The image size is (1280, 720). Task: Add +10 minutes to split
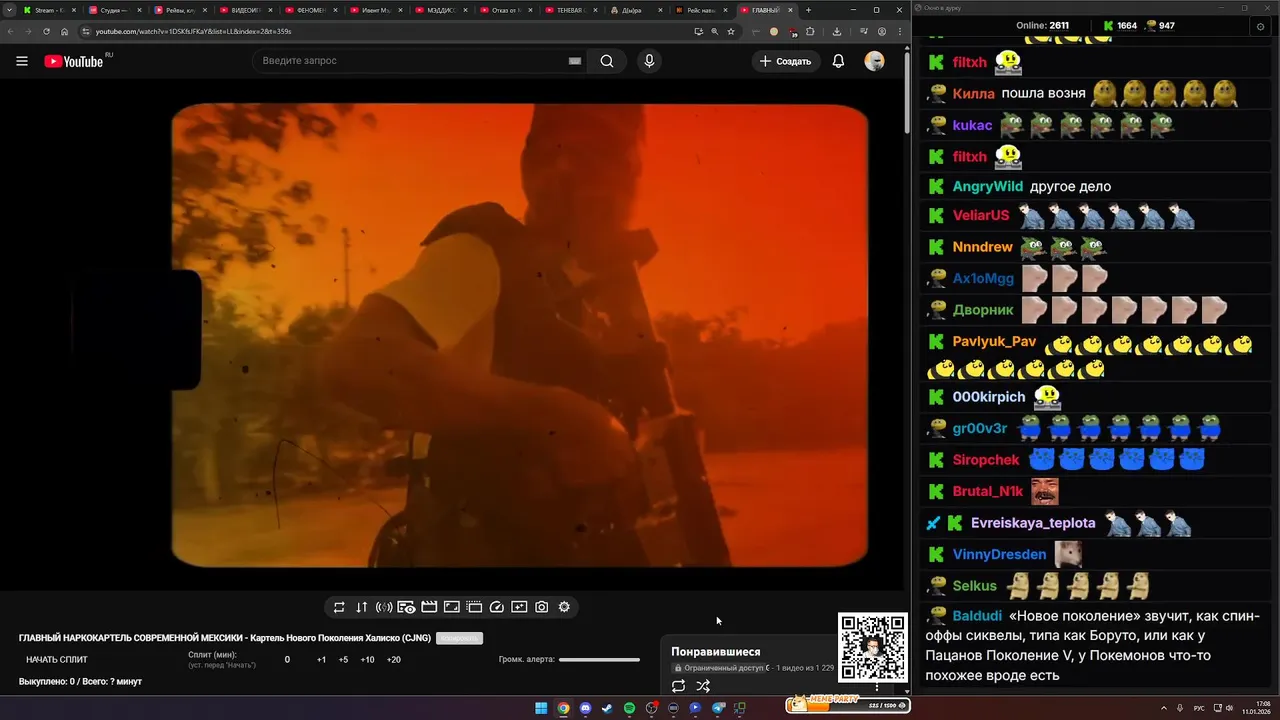(x=367, y=660)
